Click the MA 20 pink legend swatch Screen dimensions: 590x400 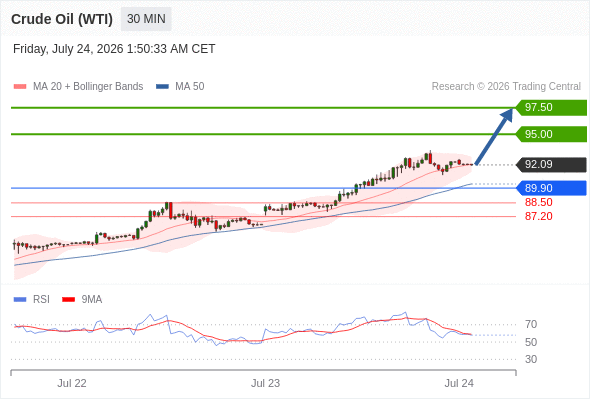coord(20,87)
